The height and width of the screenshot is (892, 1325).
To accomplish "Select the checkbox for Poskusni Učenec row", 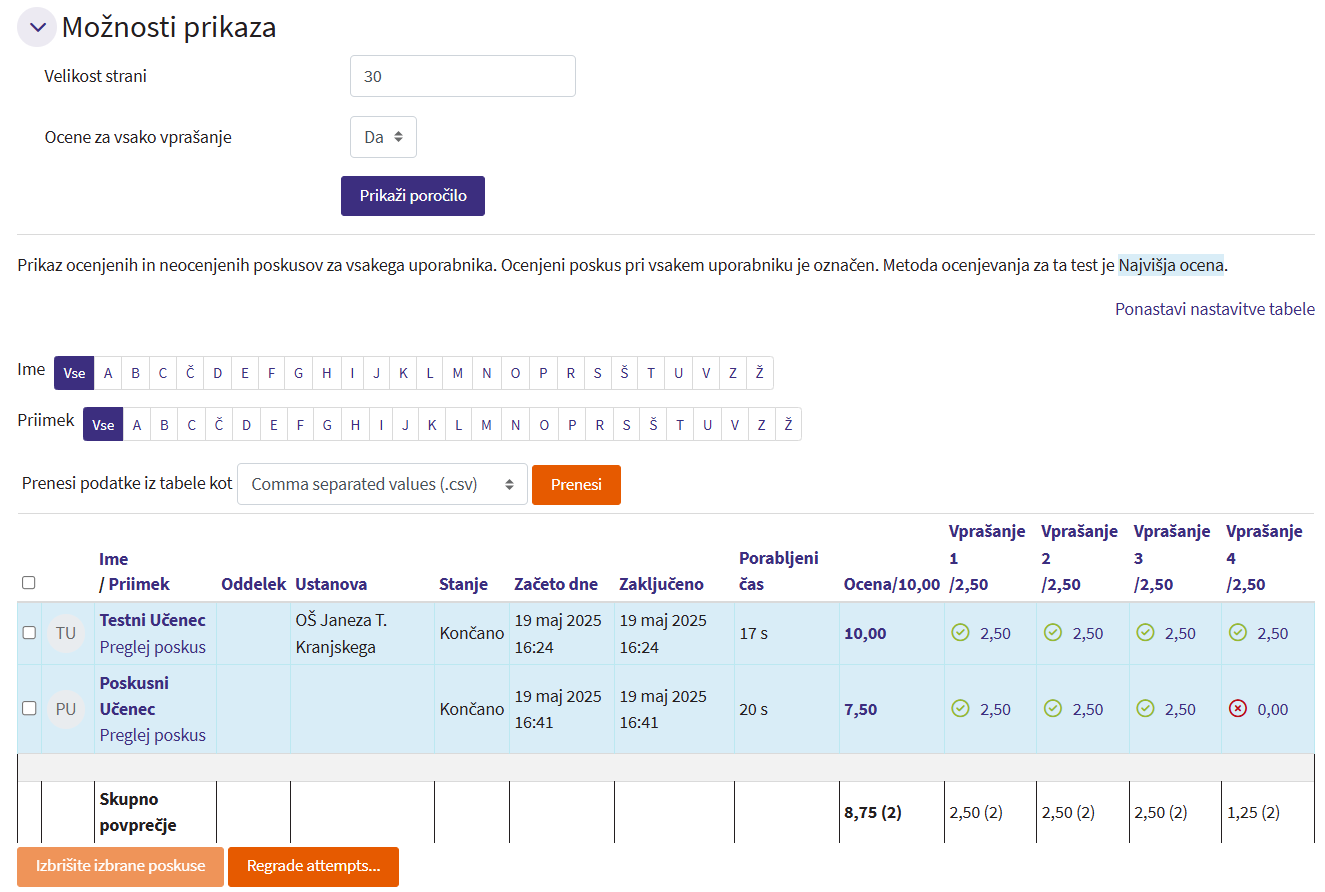I will [x=29, y=708].
